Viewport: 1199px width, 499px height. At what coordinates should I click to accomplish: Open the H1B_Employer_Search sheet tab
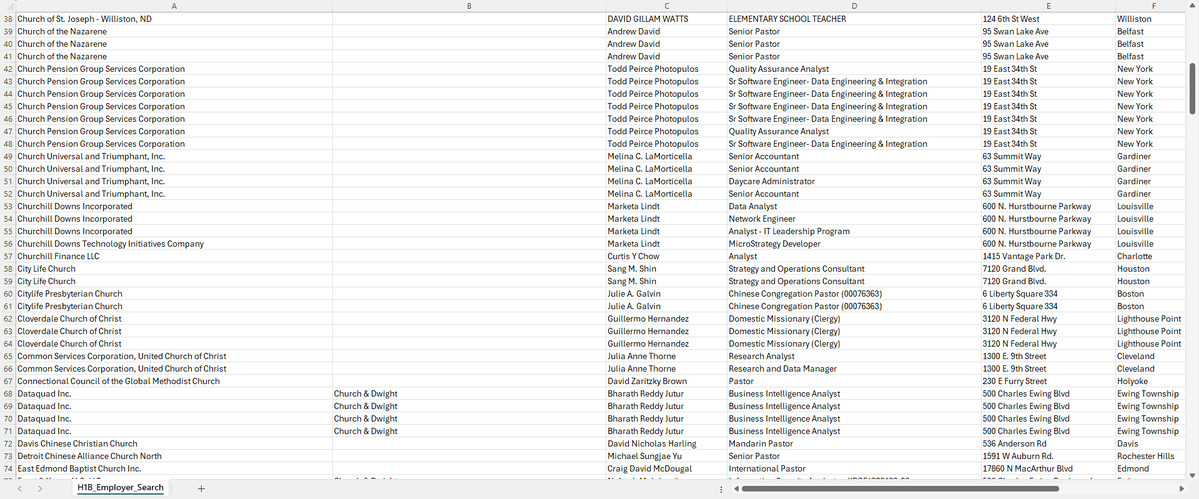120,488
